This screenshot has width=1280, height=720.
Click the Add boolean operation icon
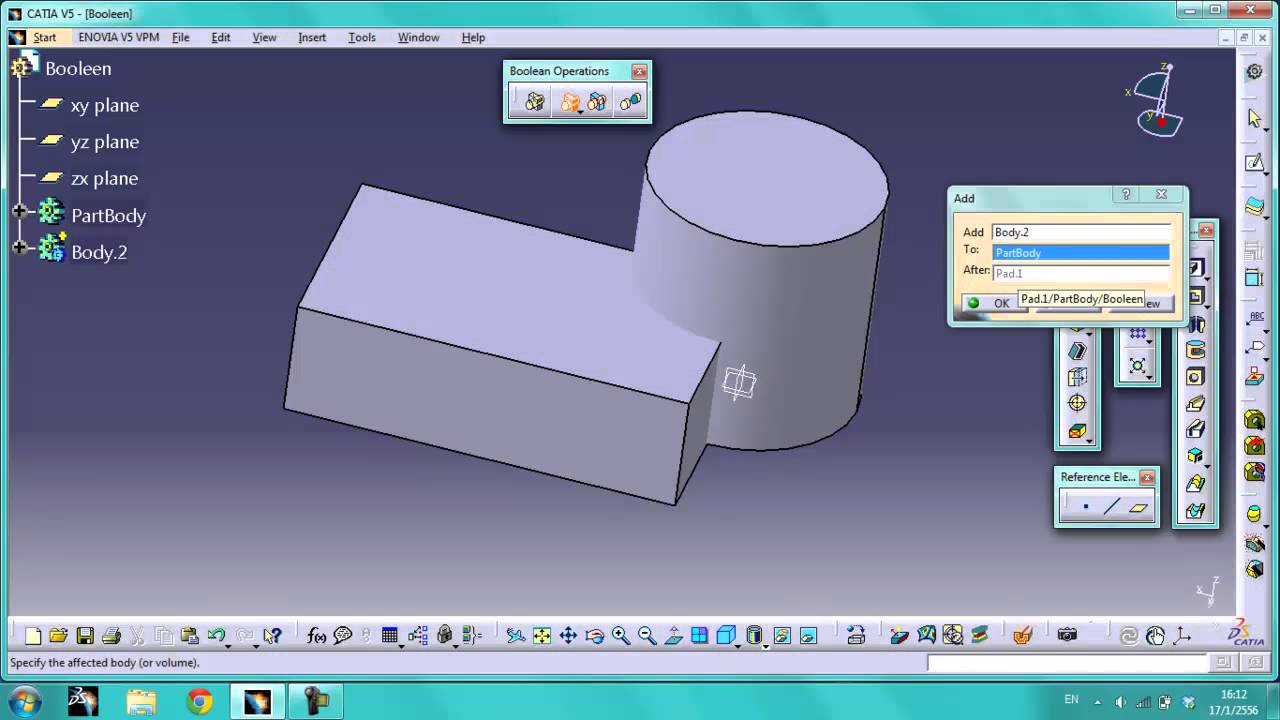point(569,102)
